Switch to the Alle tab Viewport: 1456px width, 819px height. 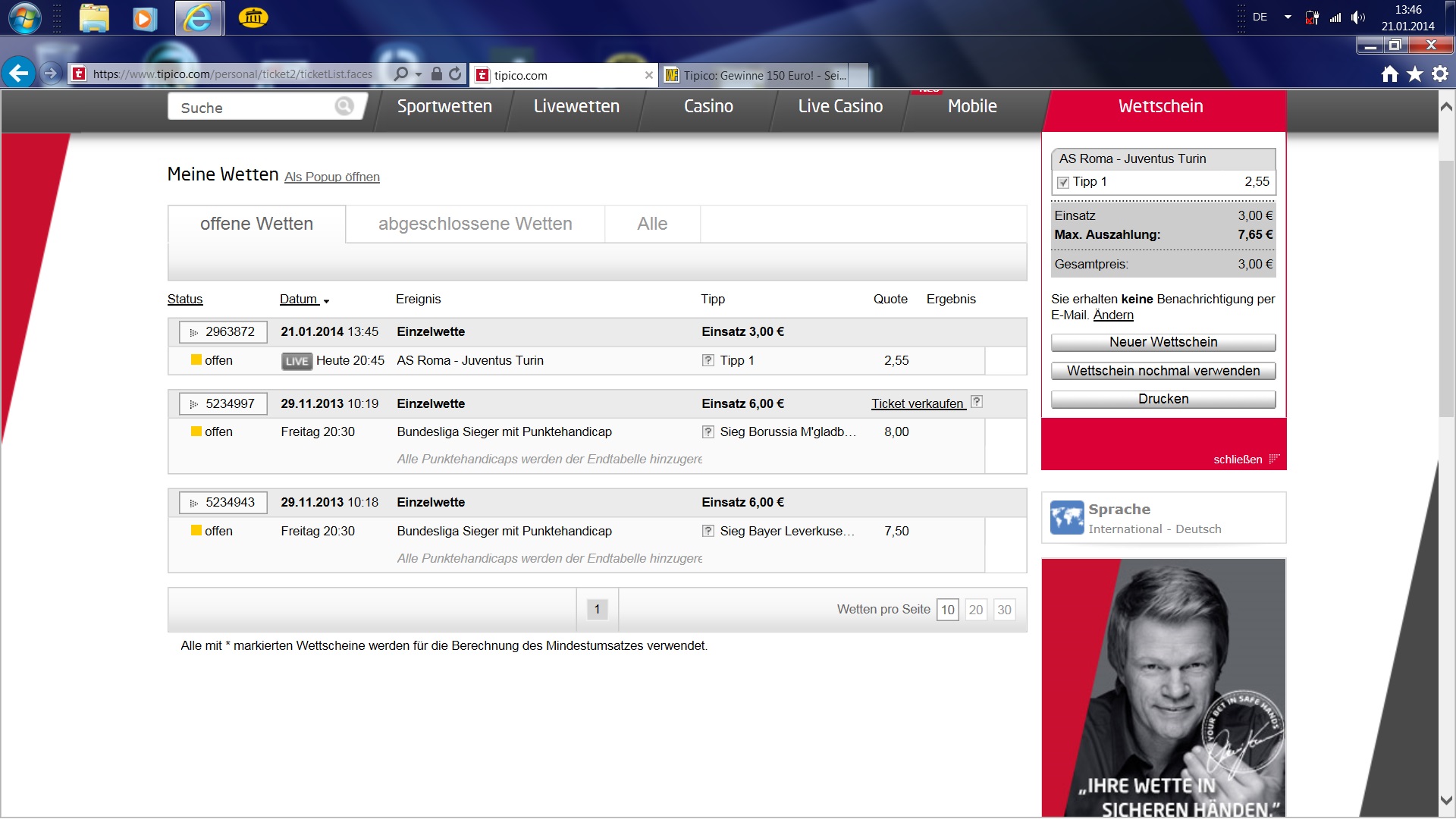coord(652,224)
